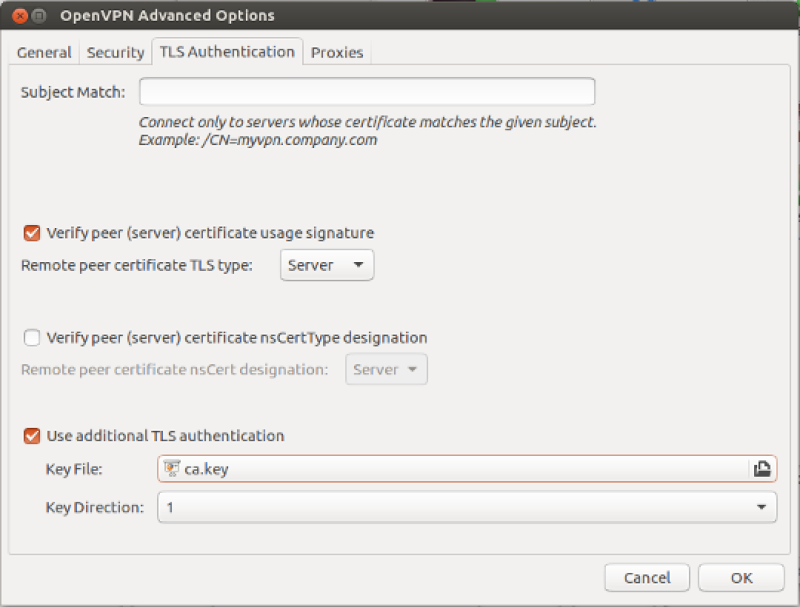The image size is (800, 607).
Task: Uncheck Use additional TLS authentication
Action: 32,436
